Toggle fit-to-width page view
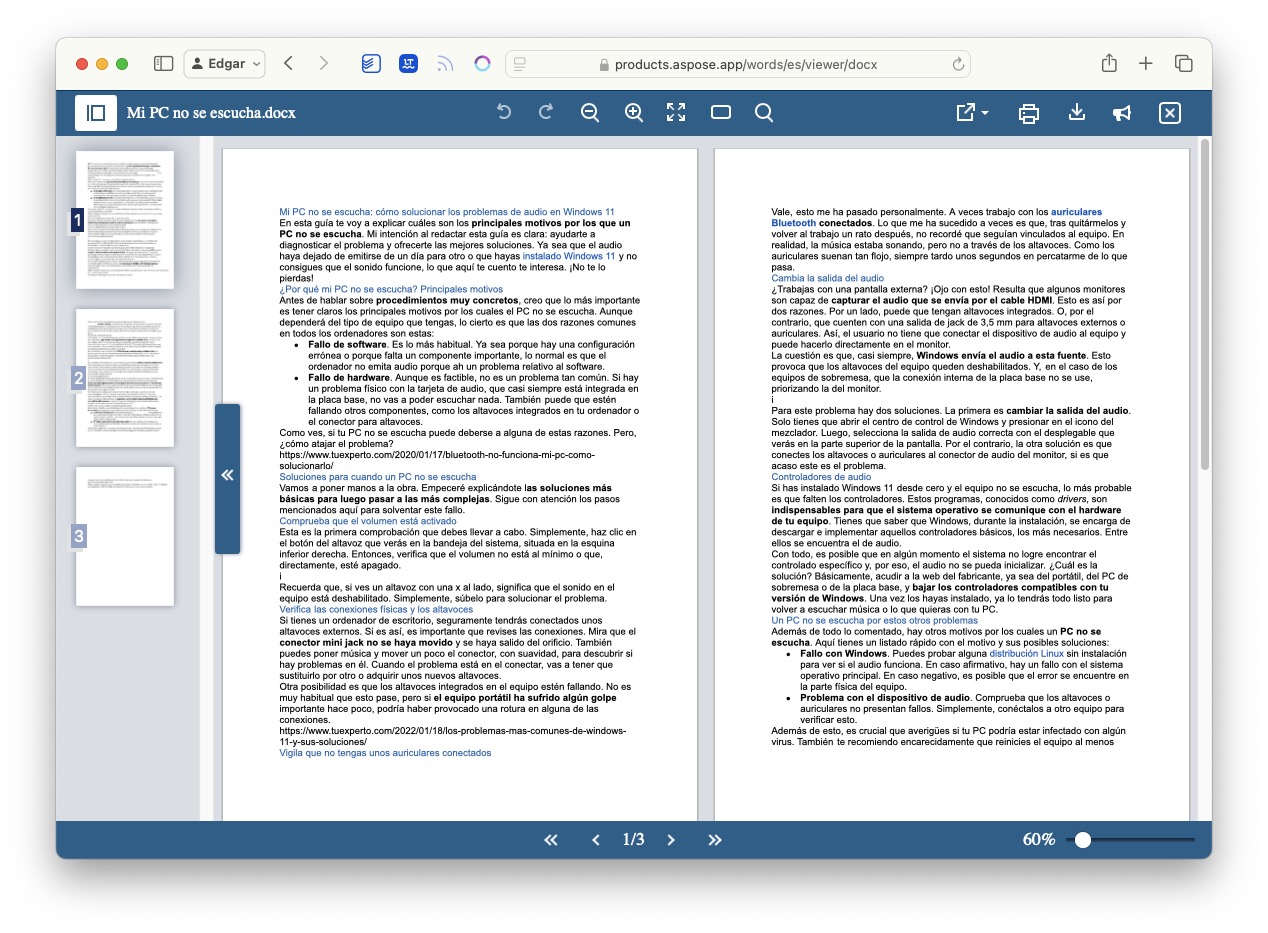 coord(720,113)
